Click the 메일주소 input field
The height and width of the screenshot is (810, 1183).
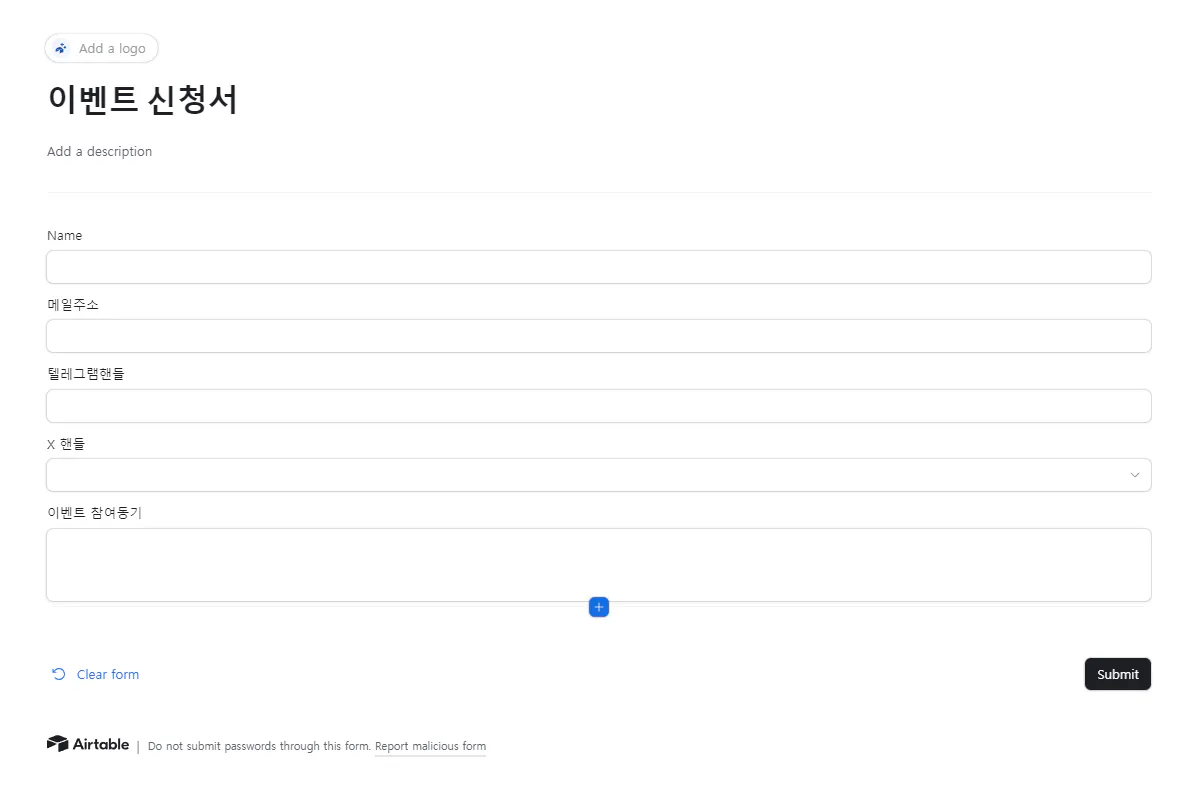(x=598, y=336)
